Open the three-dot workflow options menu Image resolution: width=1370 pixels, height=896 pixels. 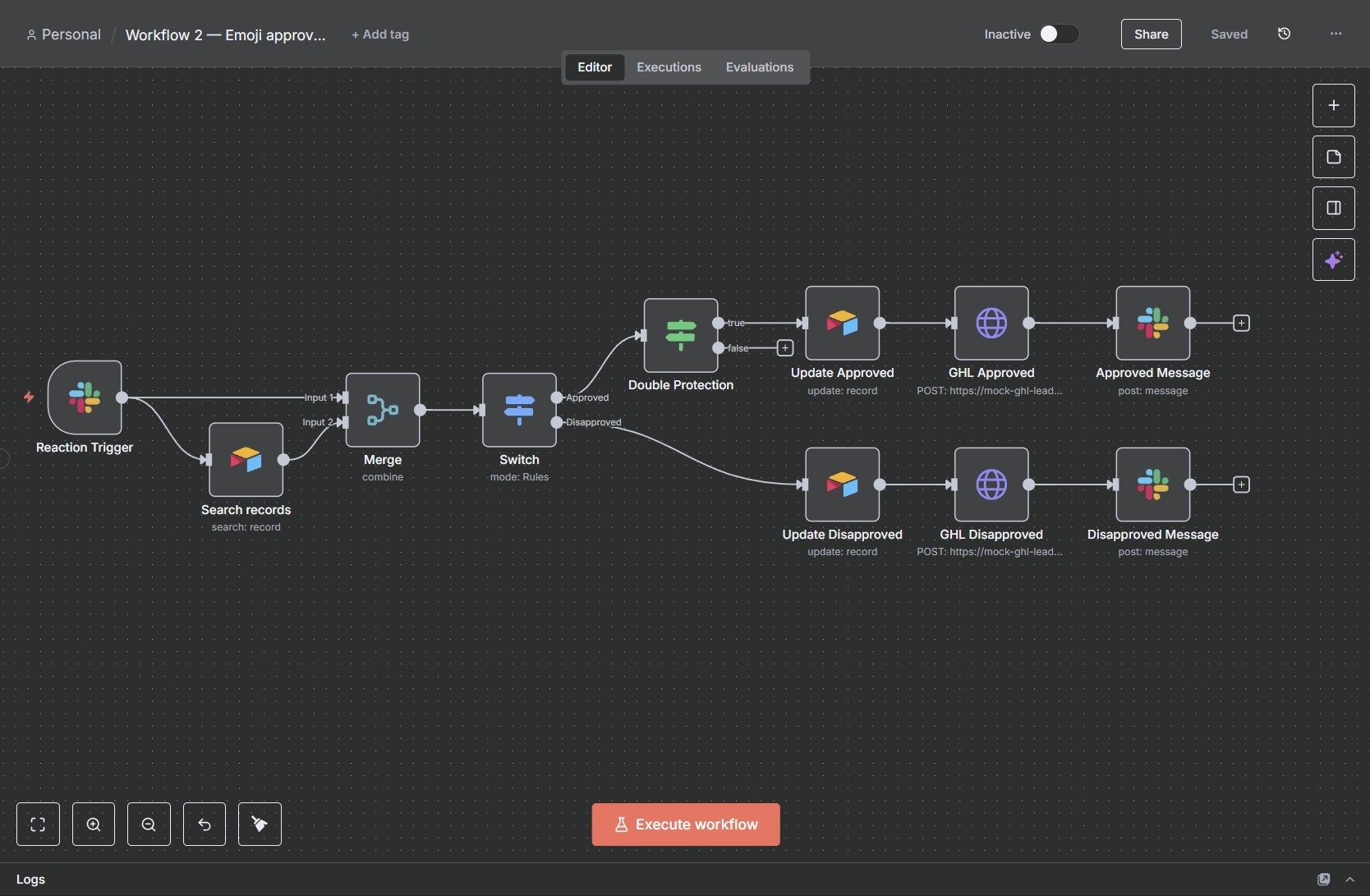pos(1336,34)
